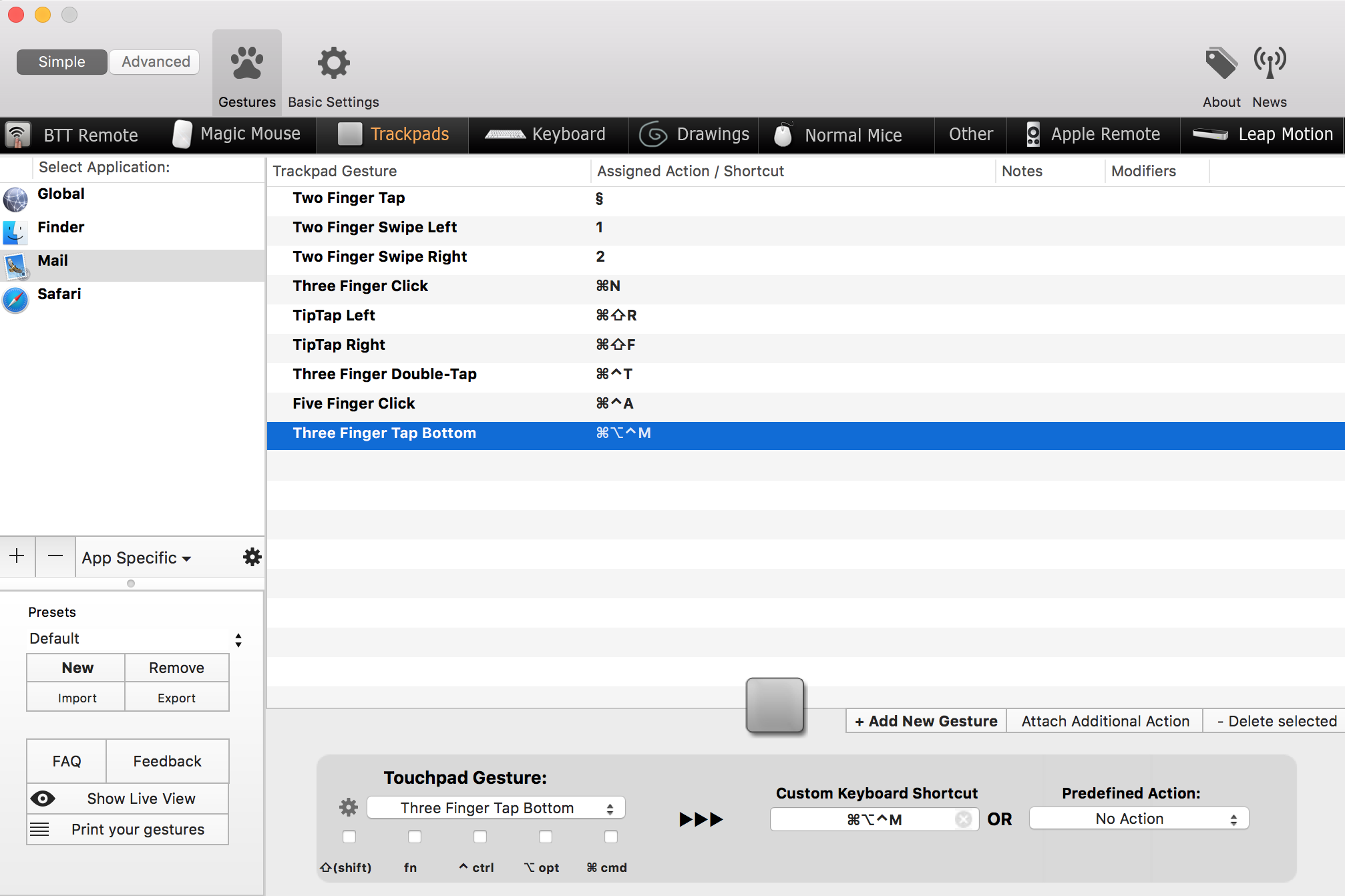
Task: Click the Normal Mice mouse icon
Action: [x=783, y=134]
